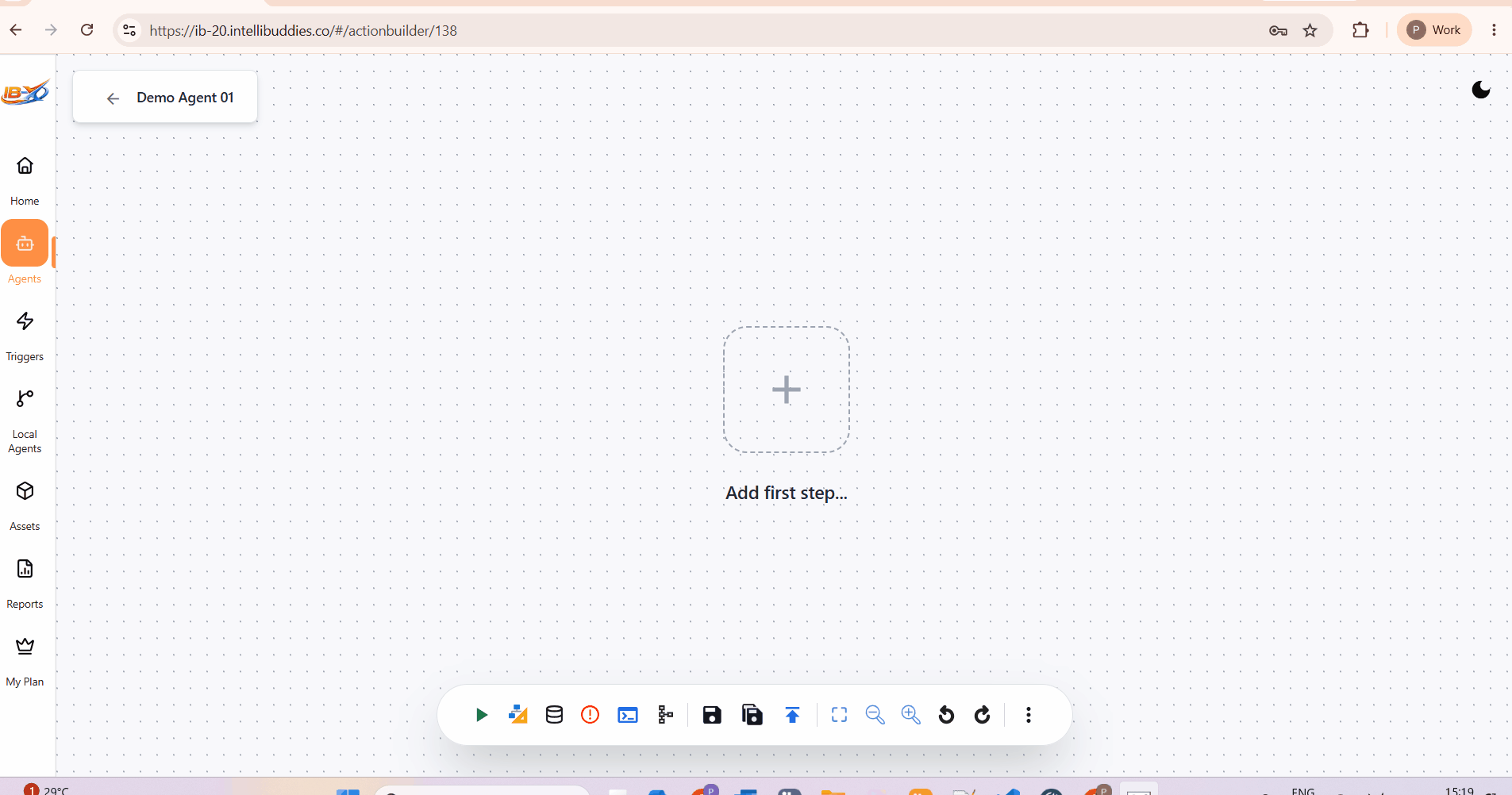The width and height of the screenshot is (1512, 795).
Task: Open the Chrome three-dot menu
Action: point(1494,30)
